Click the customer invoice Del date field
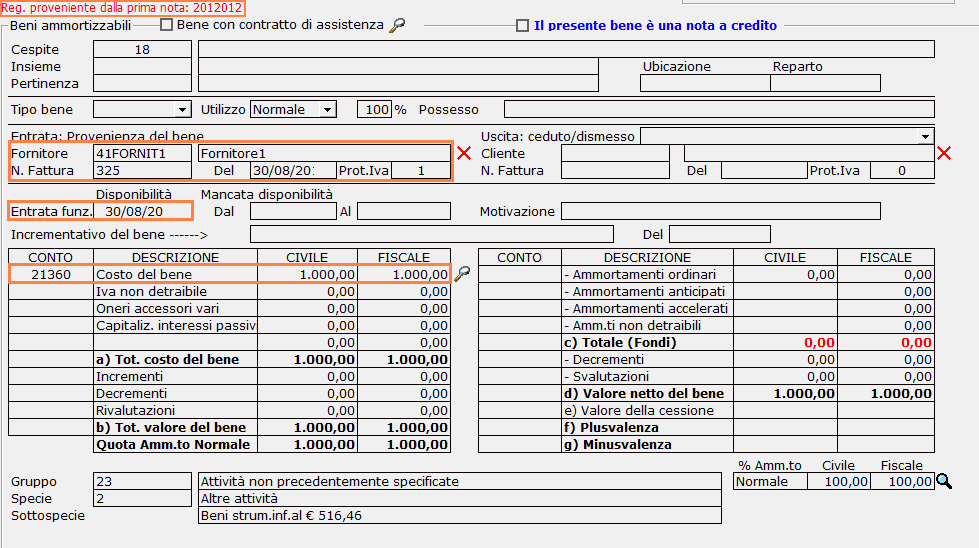The image size is (979, 548). point(764,170)
